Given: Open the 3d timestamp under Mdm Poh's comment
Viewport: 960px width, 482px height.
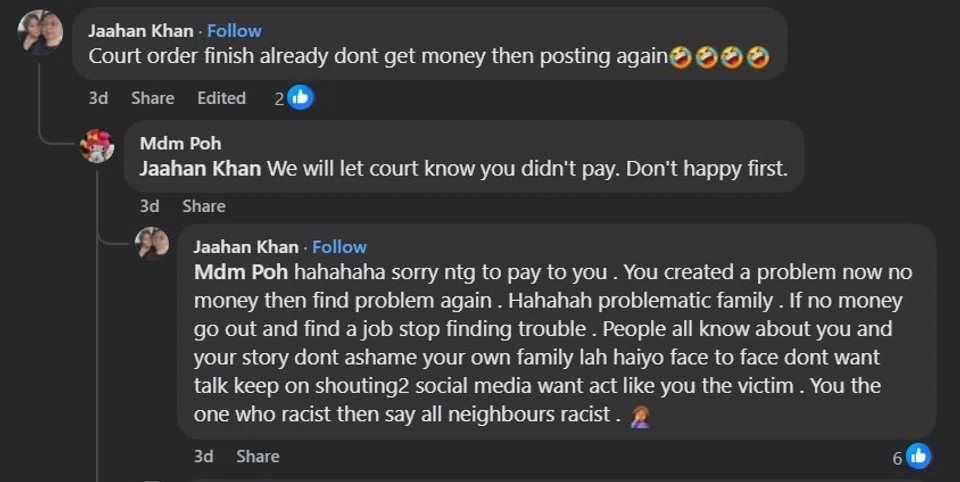Looking at the screenshot, I should [149, 206].
